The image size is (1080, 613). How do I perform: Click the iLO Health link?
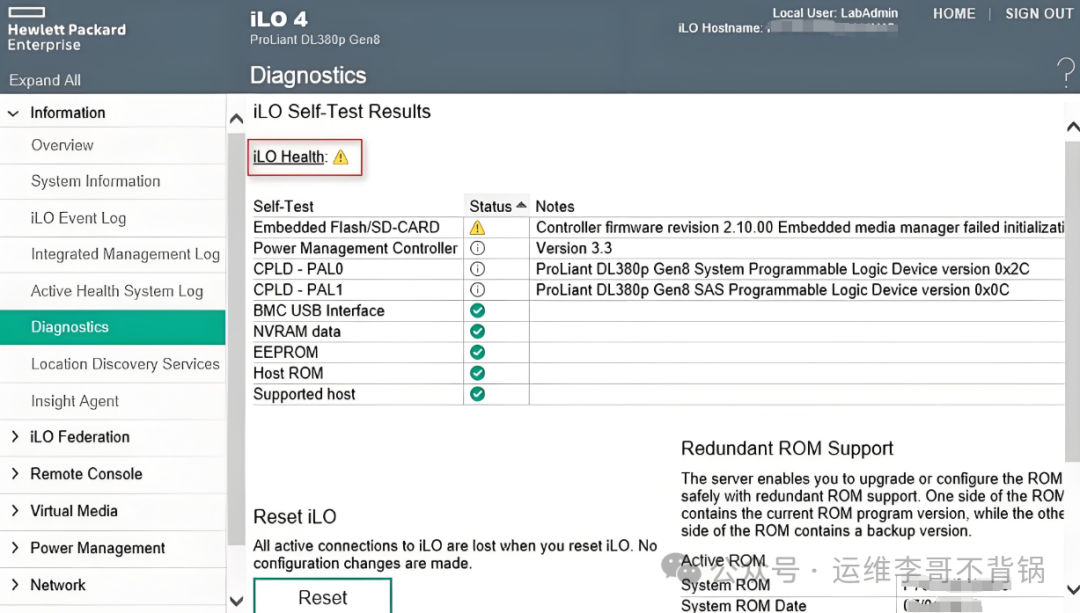coord(288,157)
